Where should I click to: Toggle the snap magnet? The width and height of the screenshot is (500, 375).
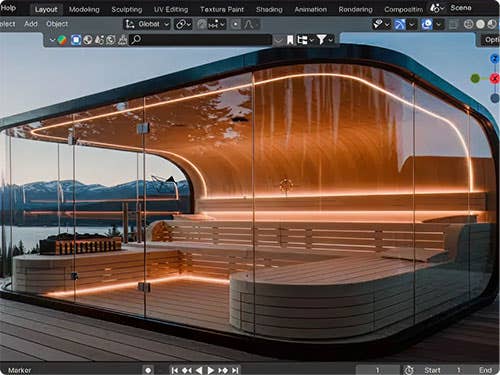tap(202, 24)
